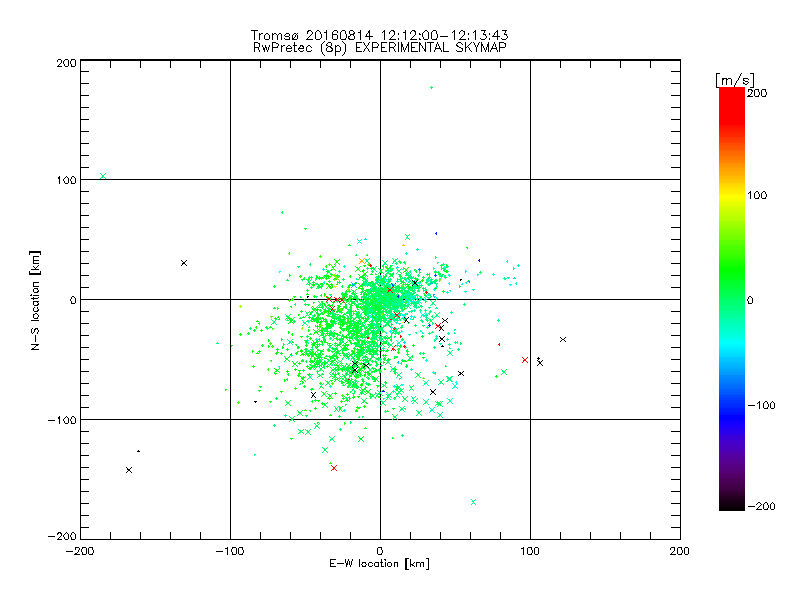This screenshot has height=600, width=800.
Task: Click the -100 tick label on the horizontal axis
Action: (x=229, y=551)
